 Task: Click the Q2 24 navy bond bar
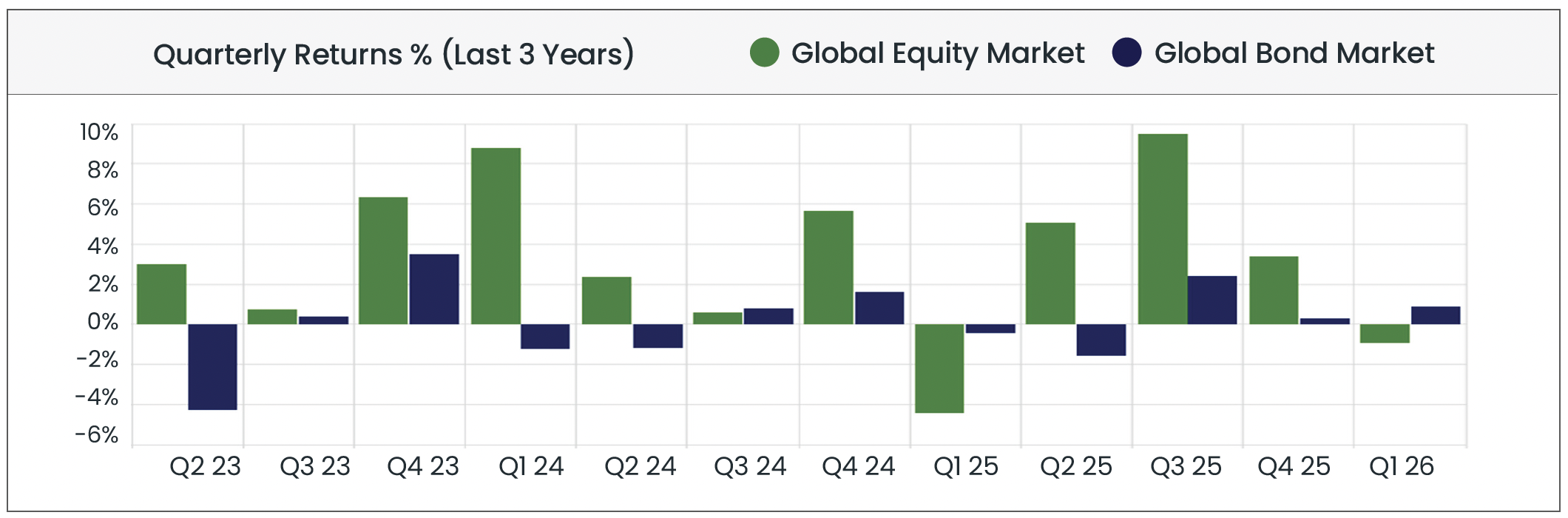(658, 336)
